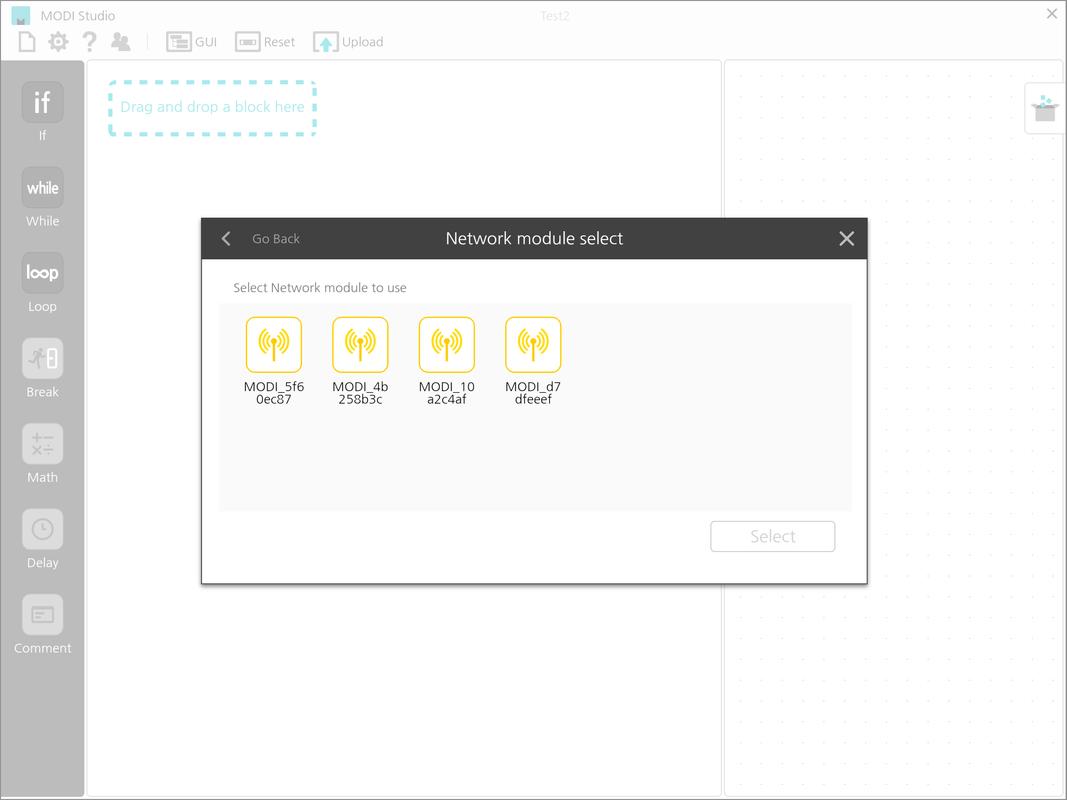
Task: Select network module MODI_d7dfeeef
Action: click(x=533, y=344)
